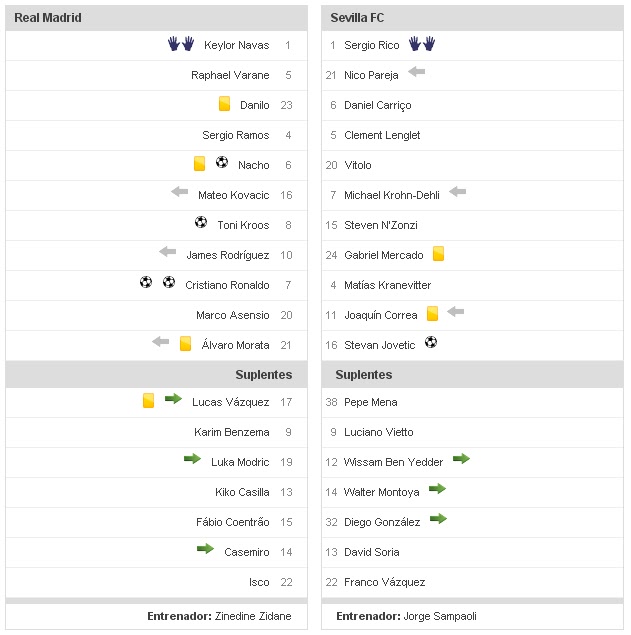Click Sergio Rico goalkeeper gloves icon
This screenshot has width=631, height=635.
pyautogui.click(x=422, y=44)
